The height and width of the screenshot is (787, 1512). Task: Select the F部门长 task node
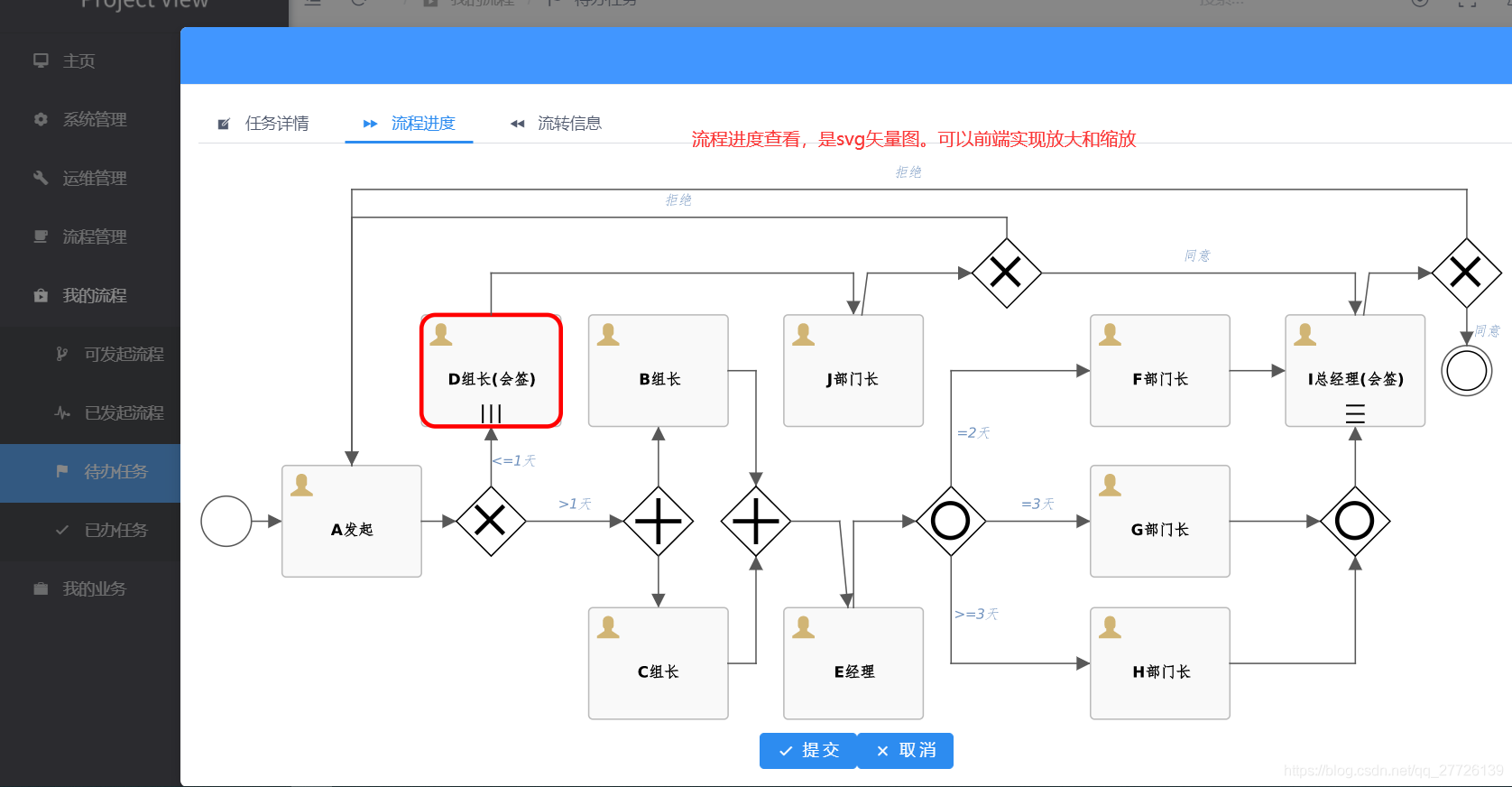(1160, 370)
